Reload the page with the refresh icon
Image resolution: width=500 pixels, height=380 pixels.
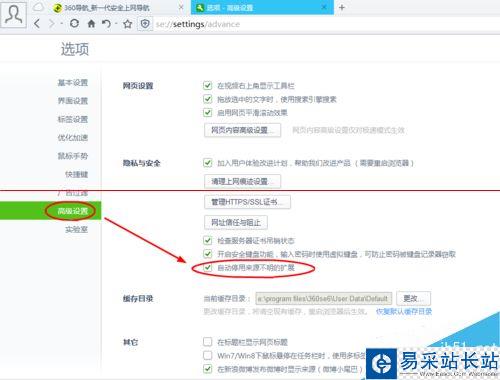pyautogui.click(x=74, y=23)
